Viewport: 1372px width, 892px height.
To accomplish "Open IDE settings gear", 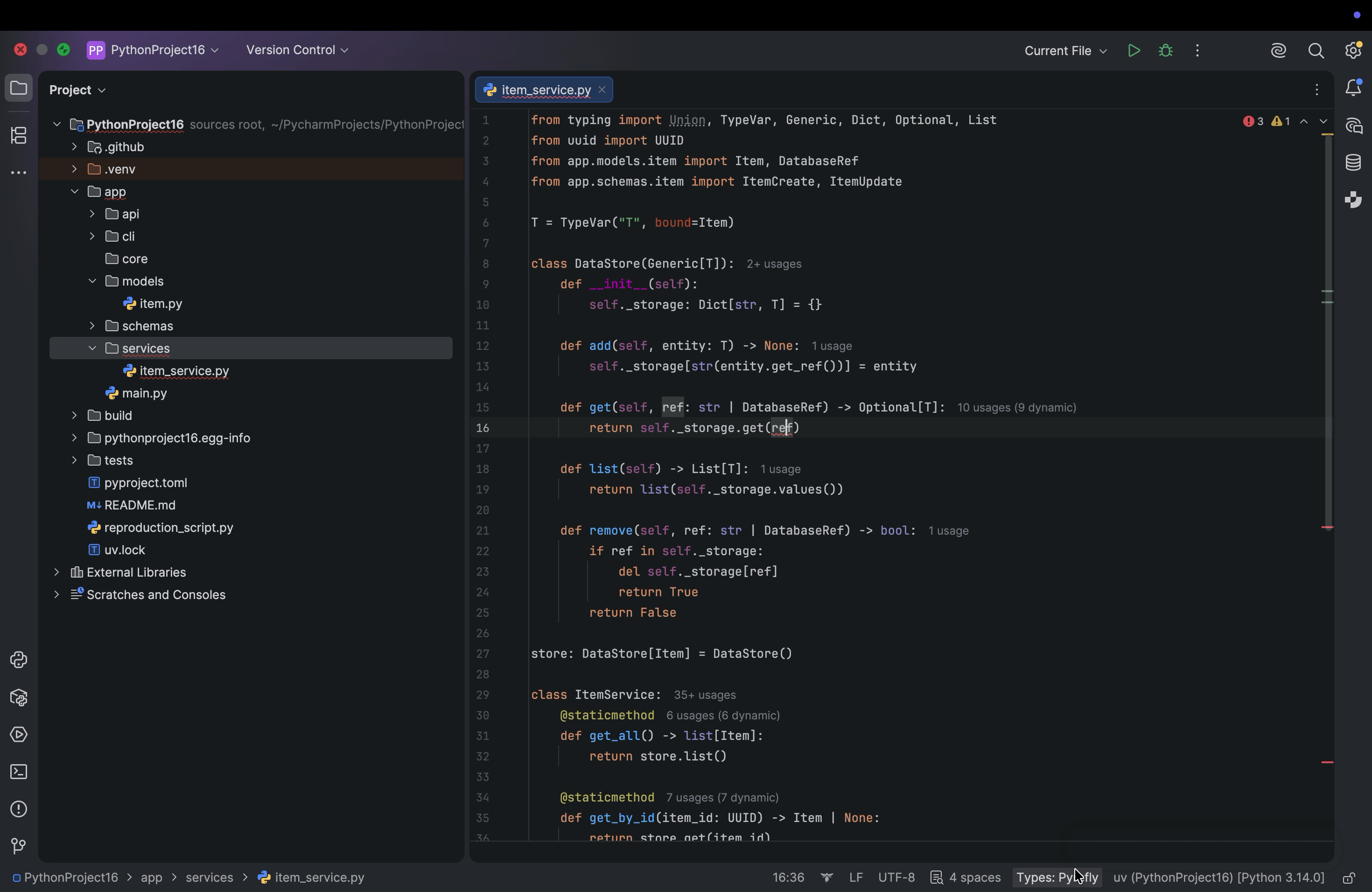I will 1353,51.
